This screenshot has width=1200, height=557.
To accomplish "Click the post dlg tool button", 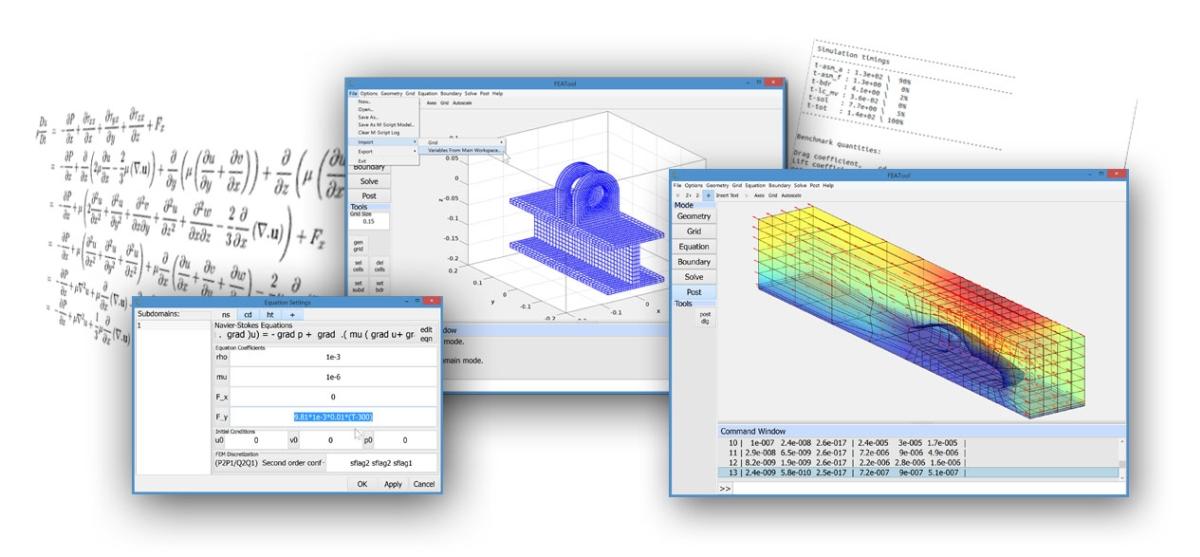I will 704,319.
